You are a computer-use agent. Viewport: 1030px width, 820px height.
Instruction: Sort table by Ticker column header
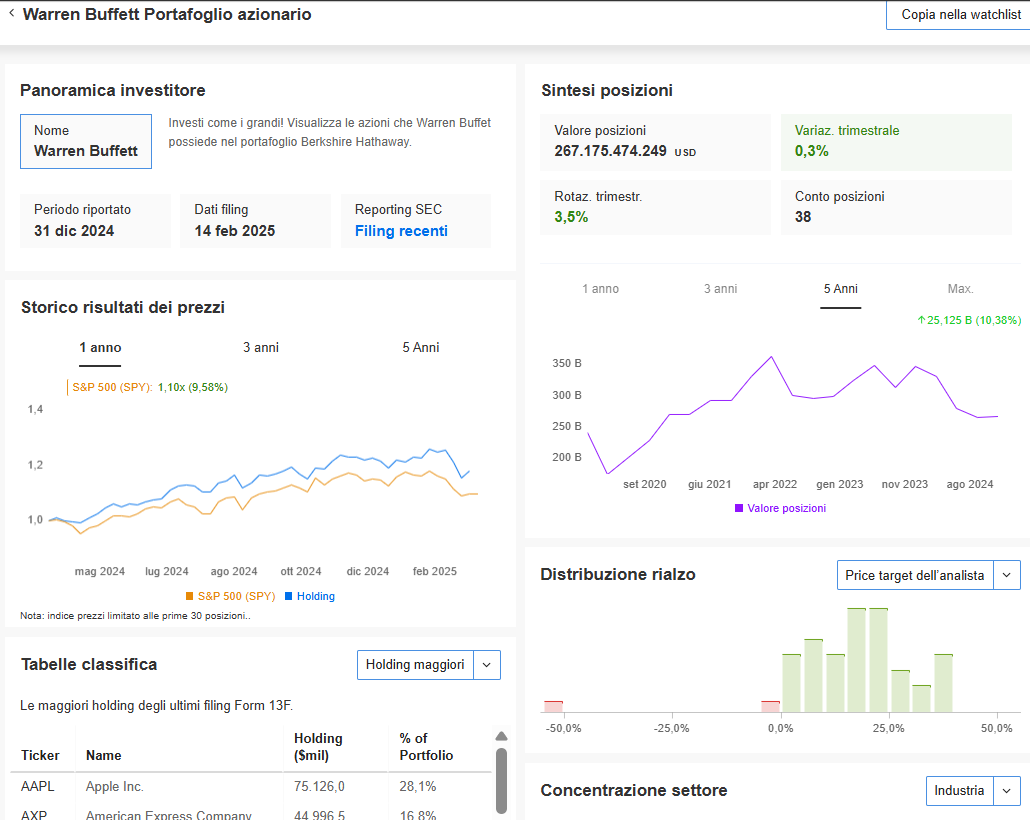tap(40, 756)
